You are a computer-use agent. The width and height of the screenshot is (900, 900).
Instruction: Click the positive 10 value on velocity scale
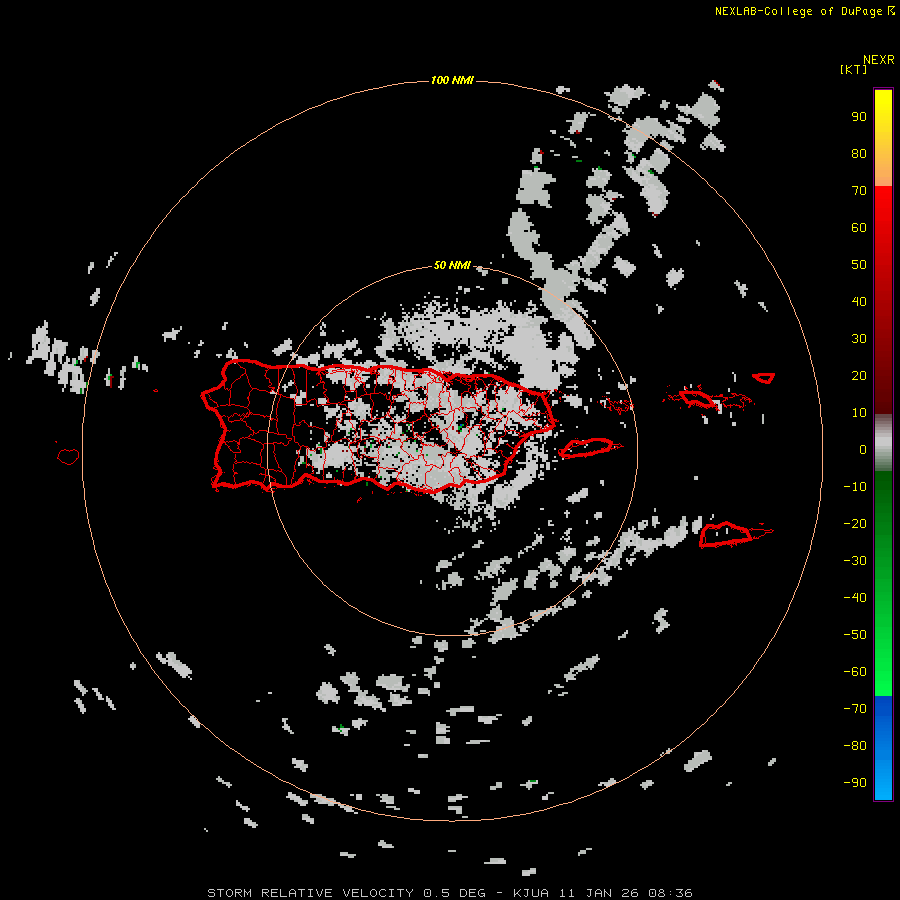[859, 413]
